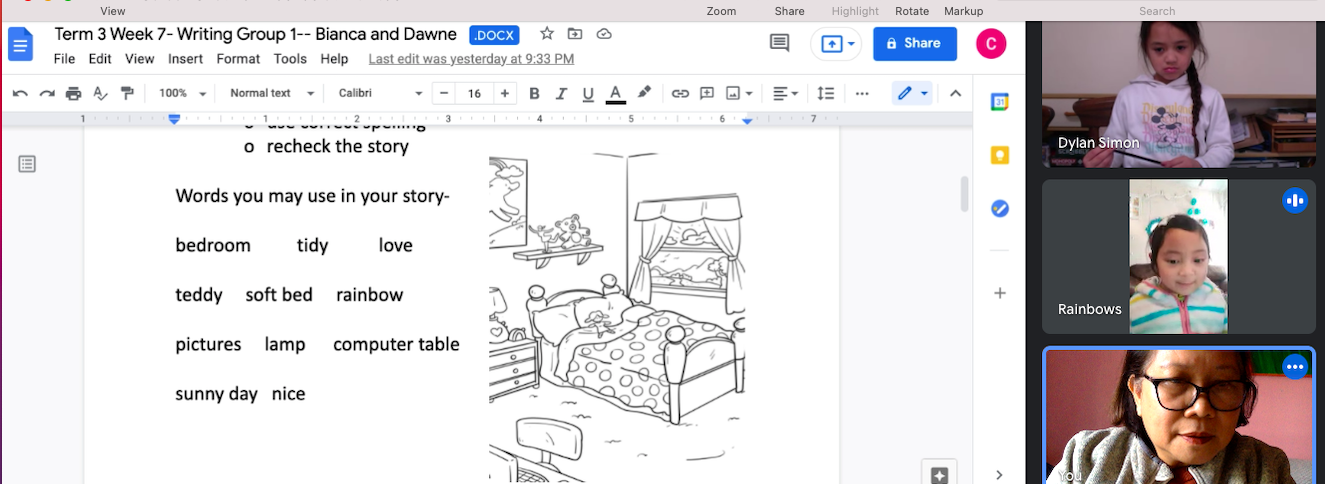Click the bedroom coloring picture
This screenshot has height=484, width=1325.
[x=617, y=318]
